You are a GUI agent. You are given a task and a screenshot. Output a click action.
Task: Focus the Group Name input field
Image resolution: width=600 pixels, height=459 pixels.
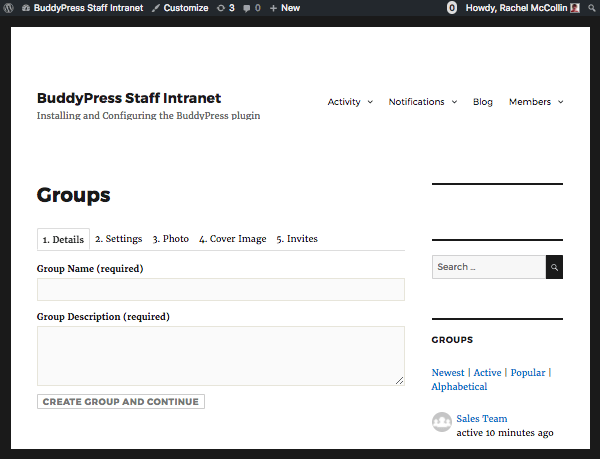point(221,290)
